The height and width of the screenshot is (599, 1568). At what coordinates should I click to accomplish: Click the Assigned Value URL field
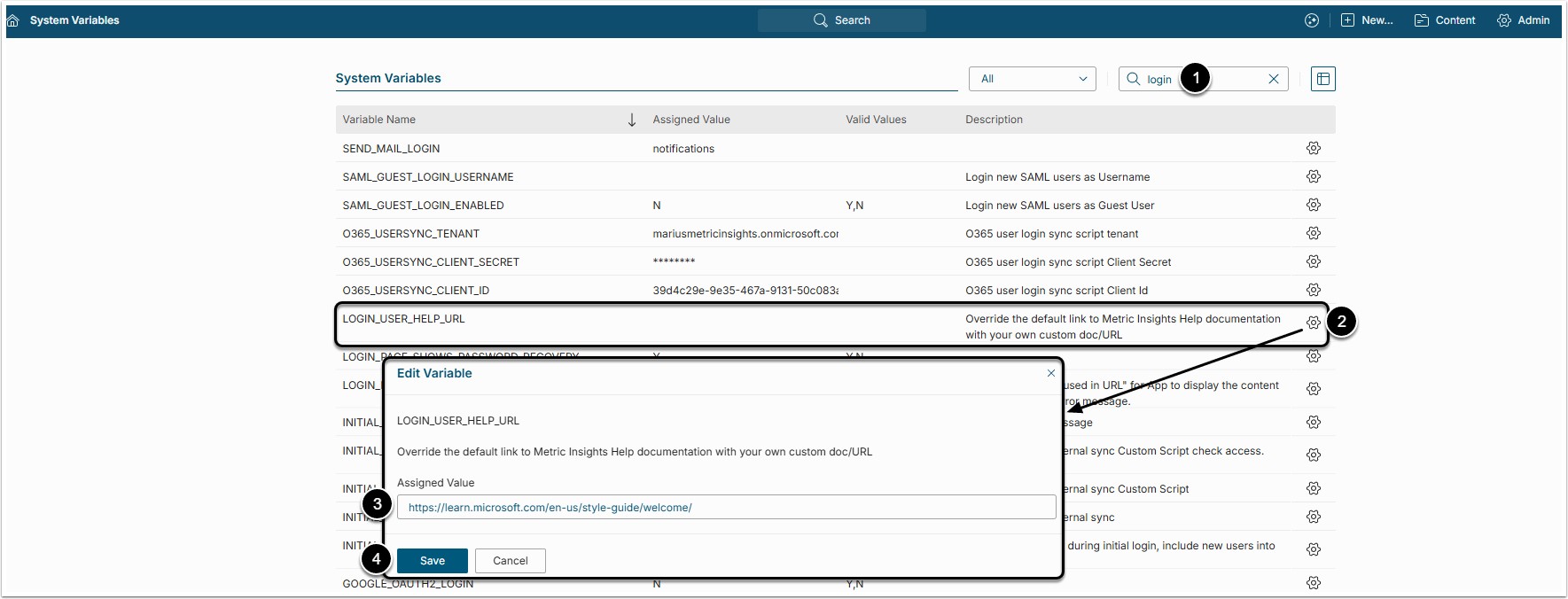tap(726, 508)
